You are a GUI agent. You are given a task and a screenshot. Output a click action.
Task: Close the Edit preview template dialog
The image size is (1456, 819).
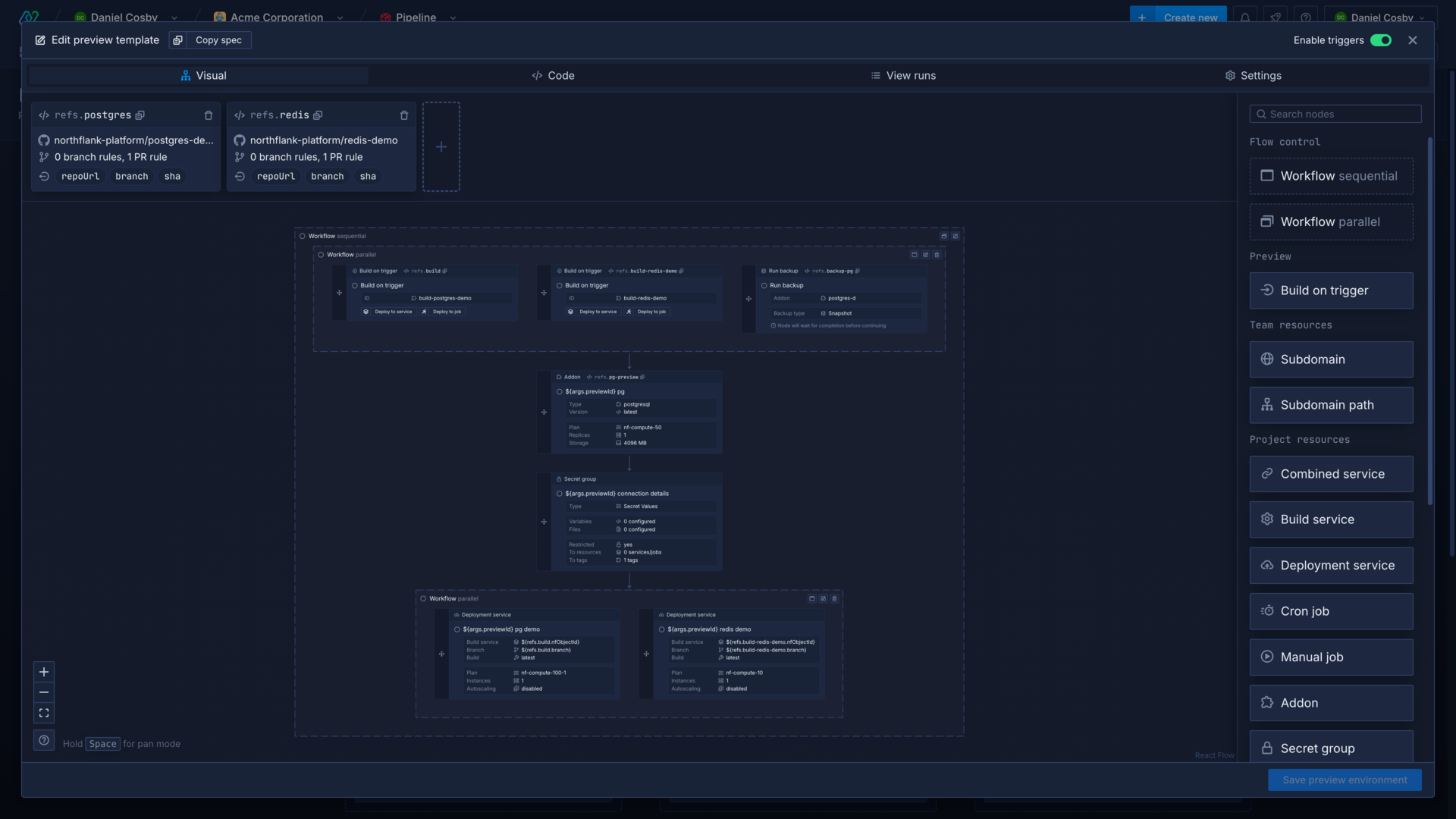(1412, 40)
